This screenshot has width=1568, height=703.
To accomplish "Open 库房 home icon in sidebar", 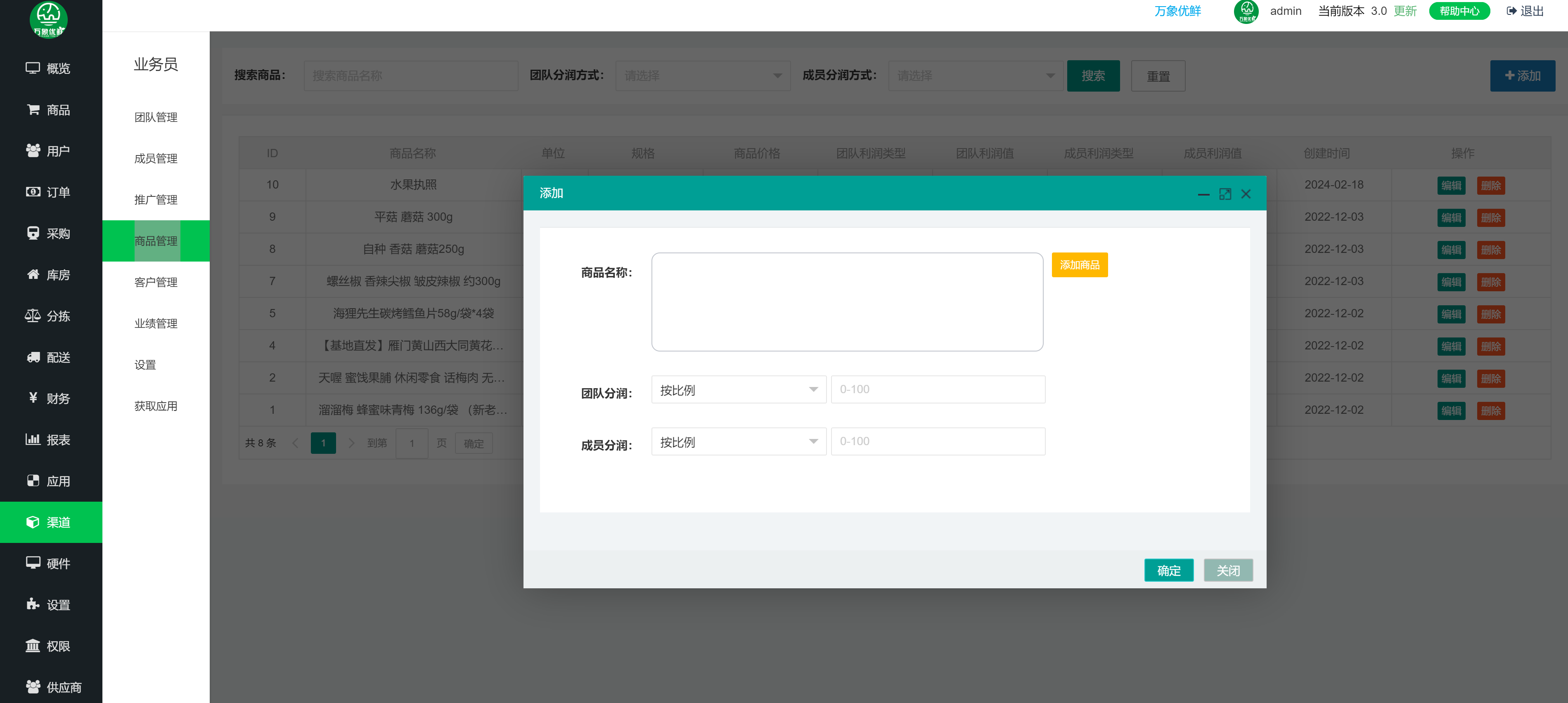I will click(32, 274).
